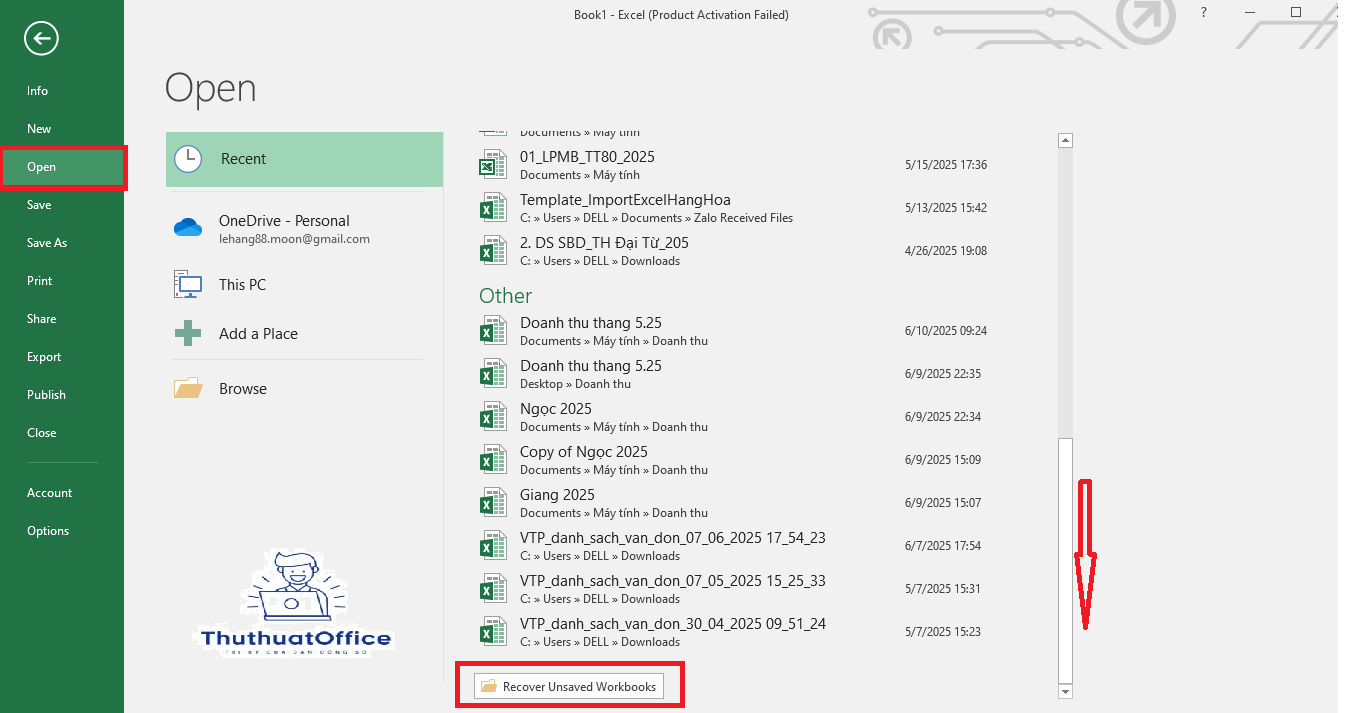
Task: Select Open in the left sidebar
Action: click(x=62, y=167)
